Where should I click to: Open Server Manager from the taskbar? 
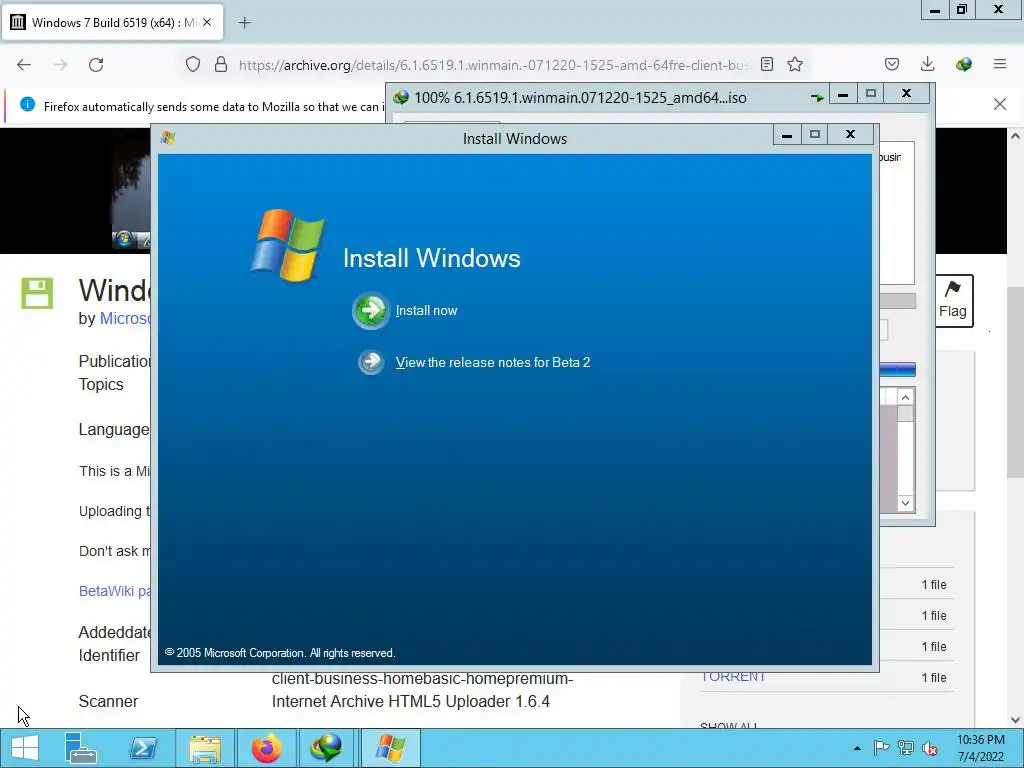[81, 748]
